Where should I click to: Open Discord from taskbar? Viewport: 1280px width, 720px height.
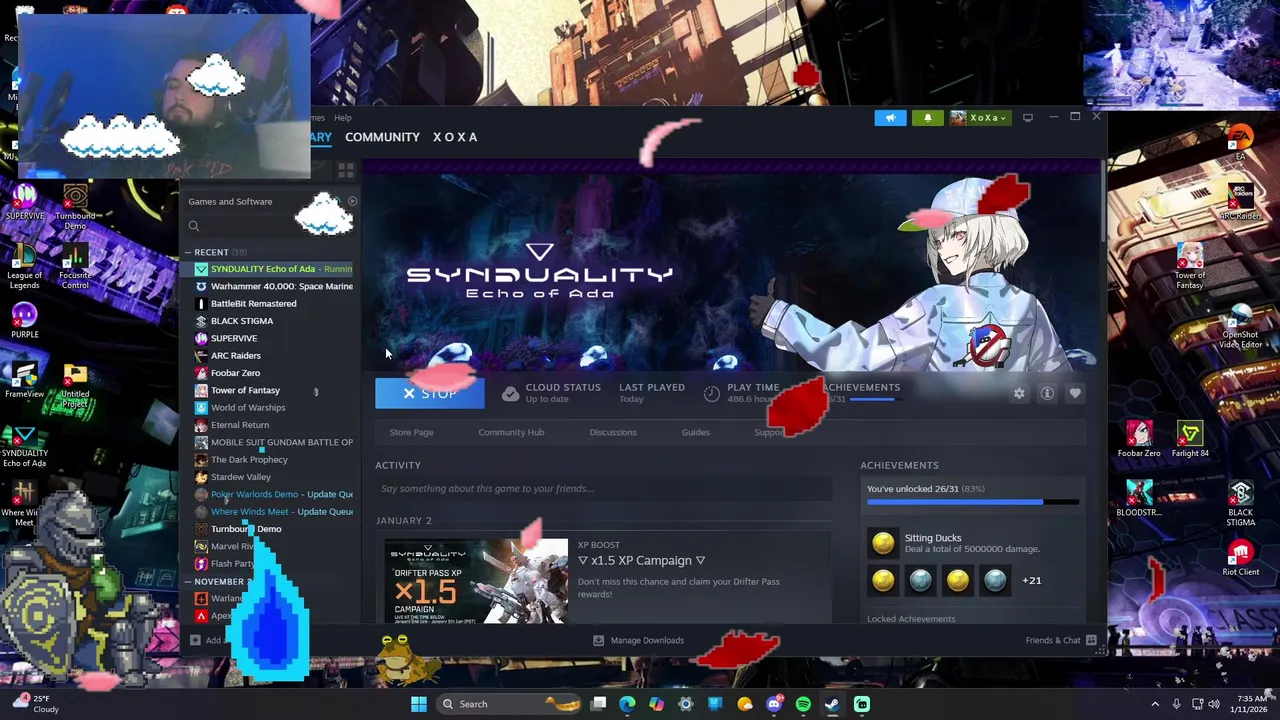(774, 704)
